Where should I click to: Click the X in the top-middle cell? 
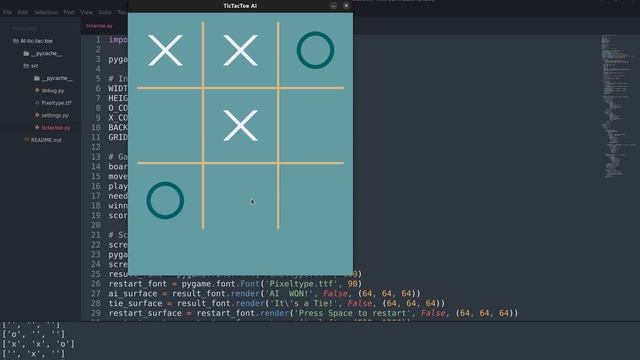(240, 50)
